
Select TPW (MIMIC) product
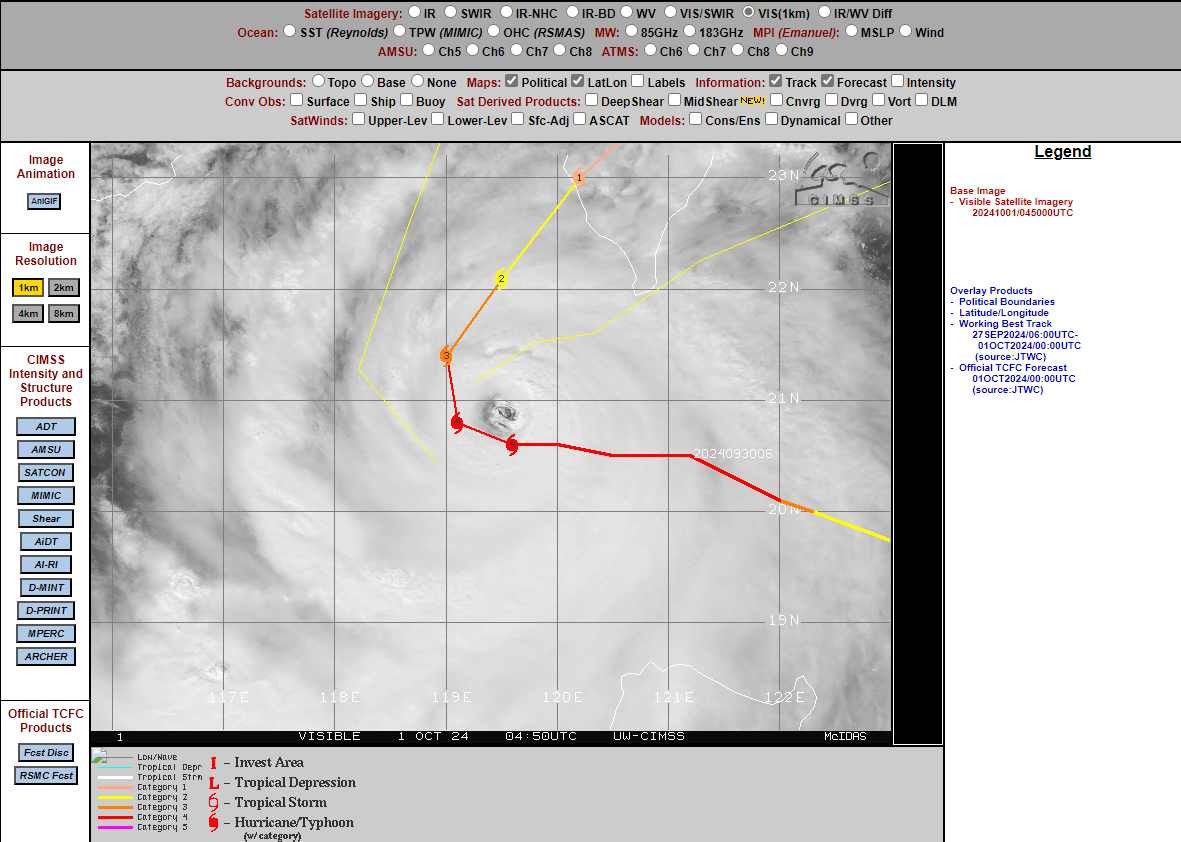[400, 31]
